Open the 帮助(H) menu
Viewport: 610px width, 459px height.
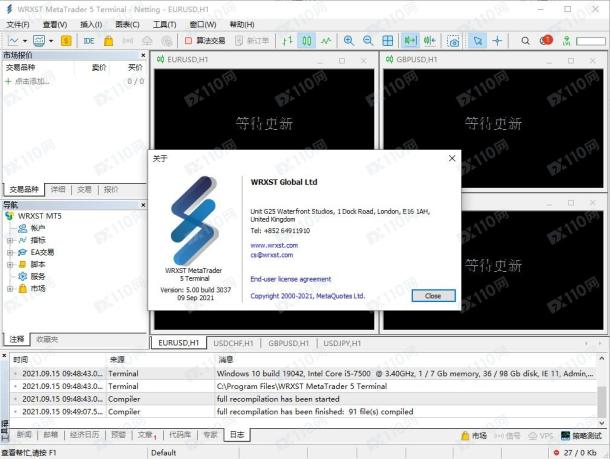click(x=242, y=25)
